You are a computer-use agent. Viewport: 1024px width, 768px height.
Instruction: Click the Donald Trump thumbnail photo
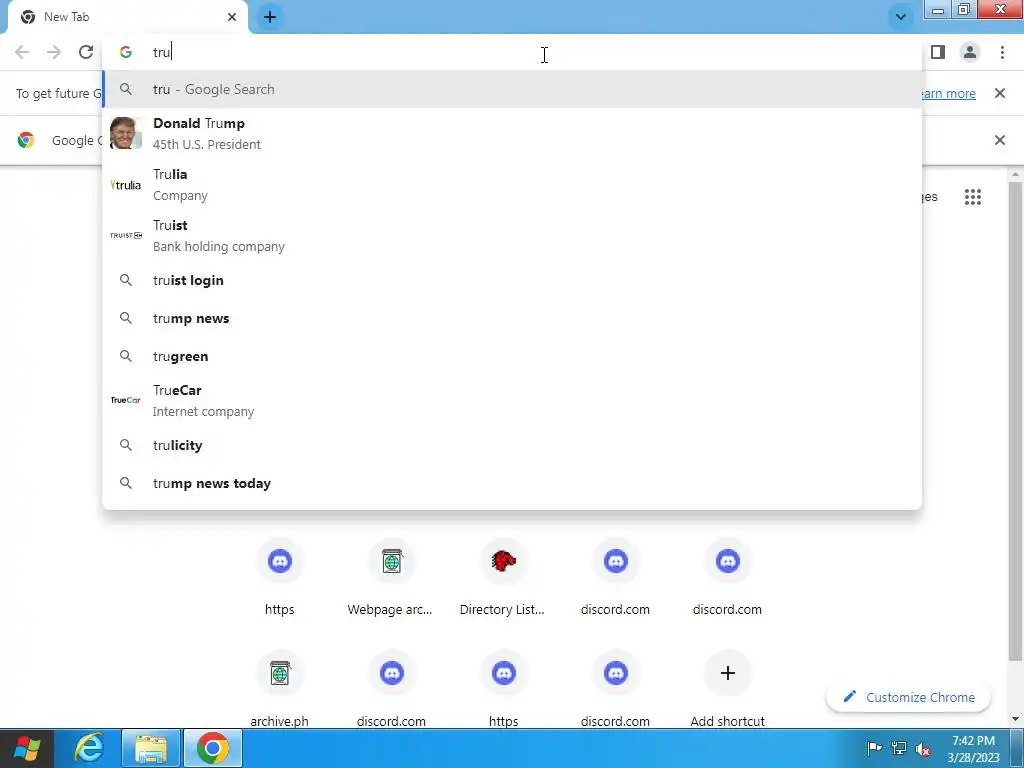coord(125,133)
